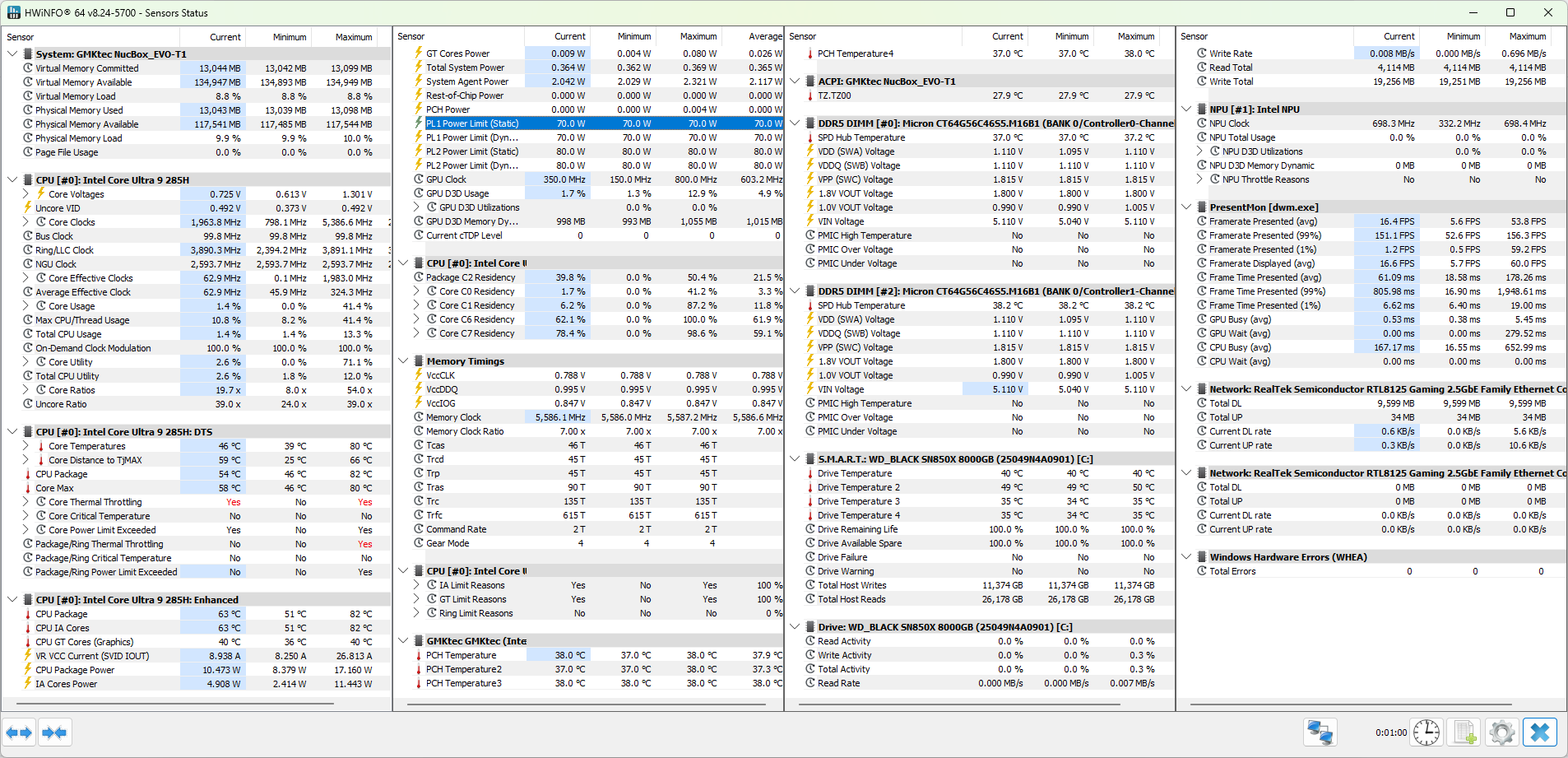This screenshot has height=758, width=1568.
Task: Close sensors with the blue X button
Action: 1539,732
